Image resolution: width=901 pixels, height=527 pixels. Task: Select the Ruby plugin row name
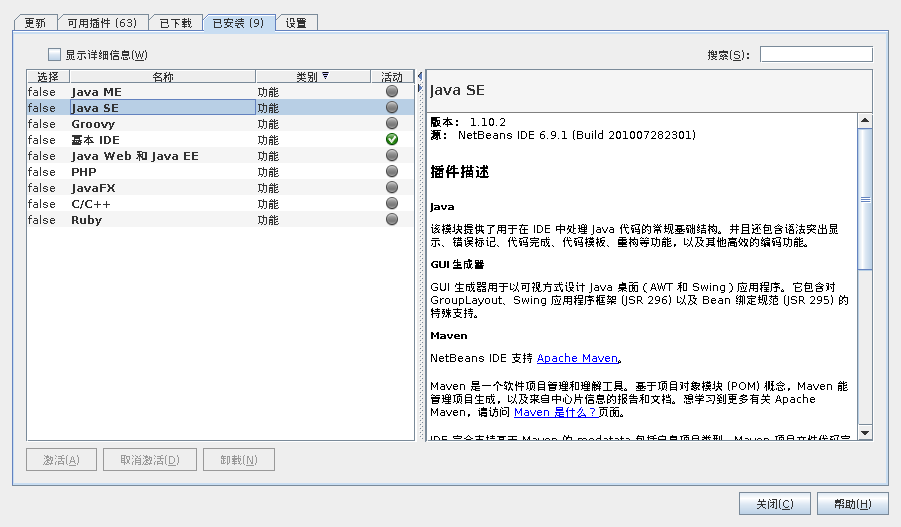point(86,220)
